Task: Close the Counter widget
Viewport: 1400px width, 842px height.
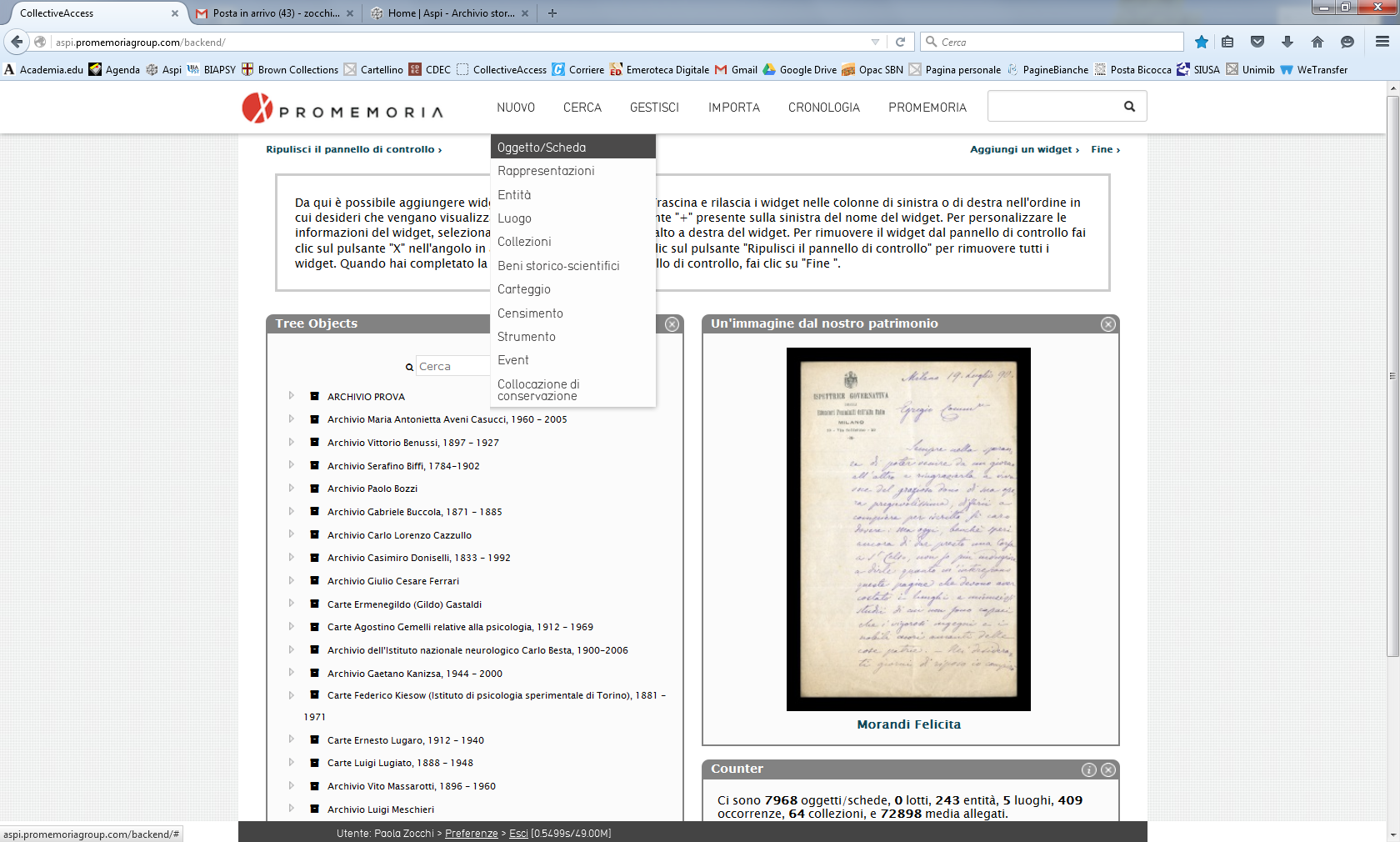Action: pos(1108,769)
